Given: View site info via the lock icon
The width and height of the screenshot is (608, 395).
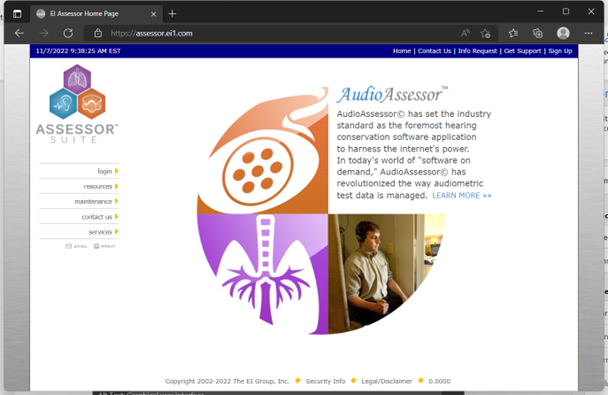Looking at the screenshot, I should 98,33.
